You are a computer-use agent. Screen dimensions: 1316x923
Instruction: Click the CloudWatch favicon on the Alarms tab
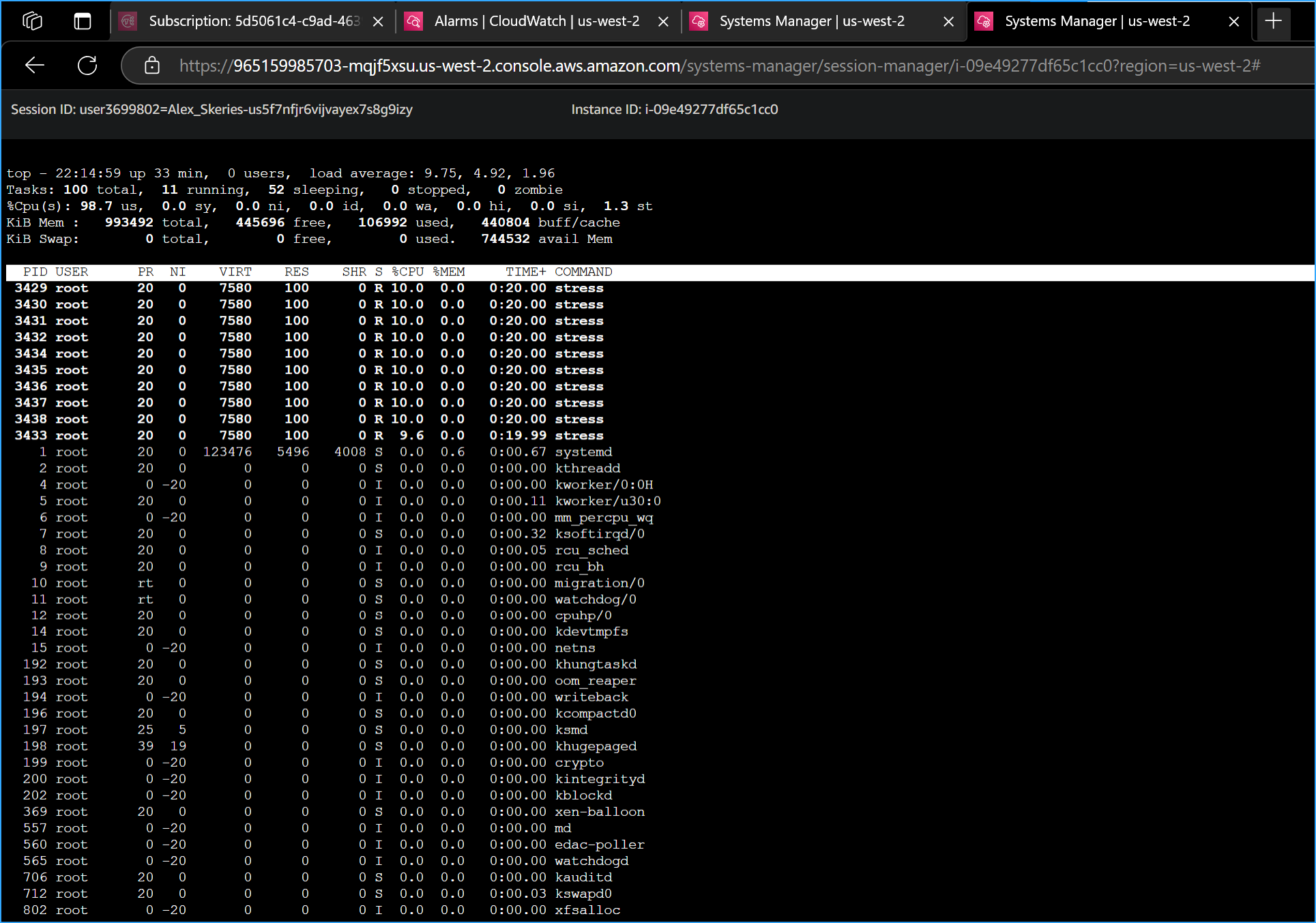(x=413, y=21)
